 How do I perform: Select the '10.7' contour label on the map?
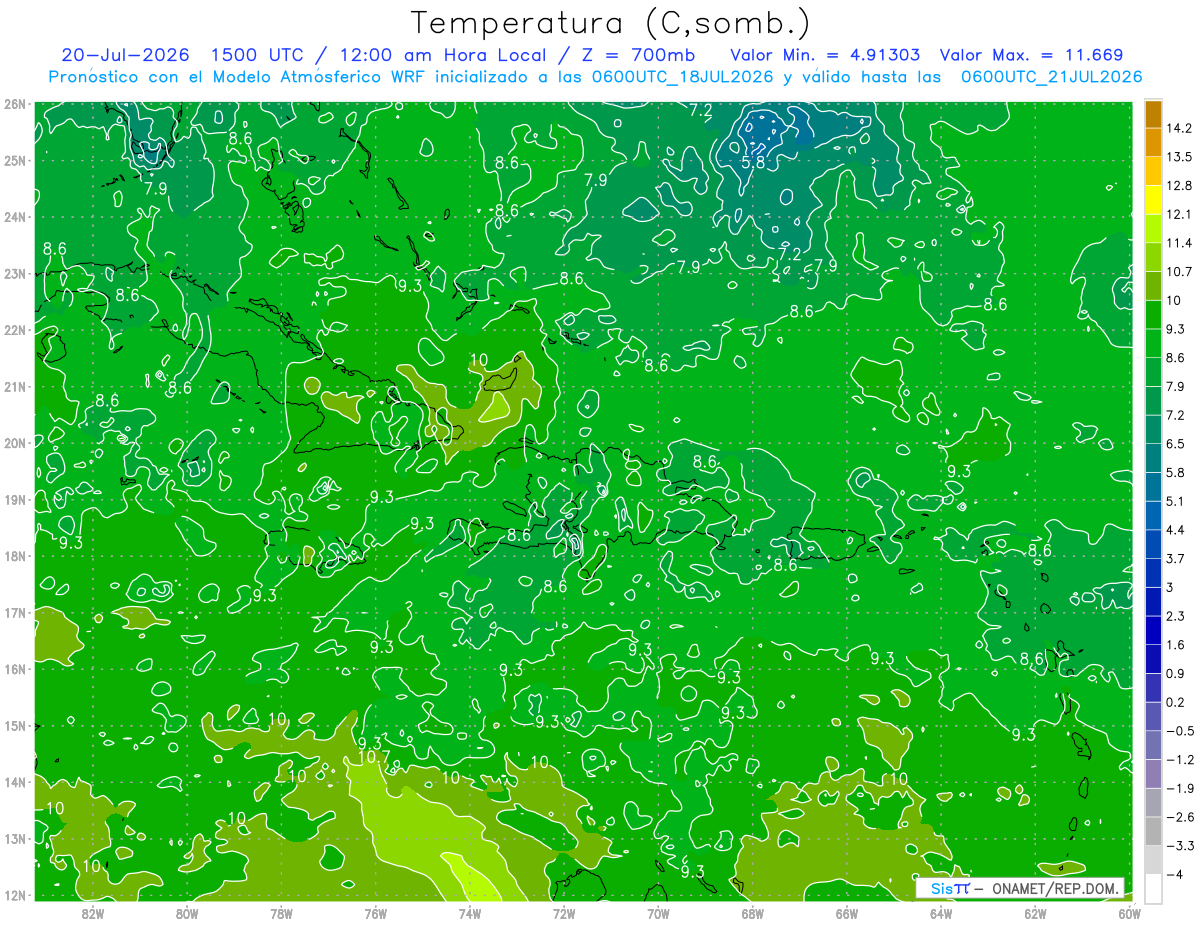(373, 757)
